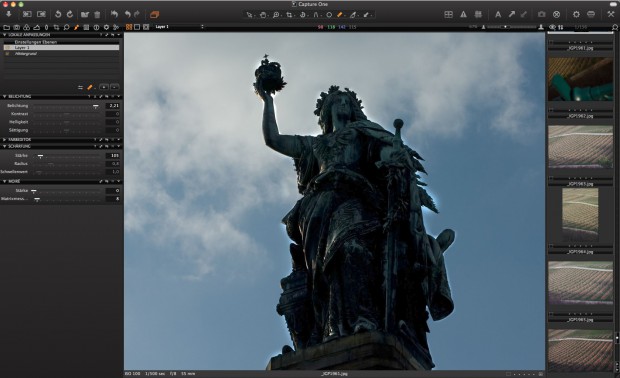Select the crop tool in cursor toolbar
Viewport: 620px width, 378px height.
(x=289, y=15)
